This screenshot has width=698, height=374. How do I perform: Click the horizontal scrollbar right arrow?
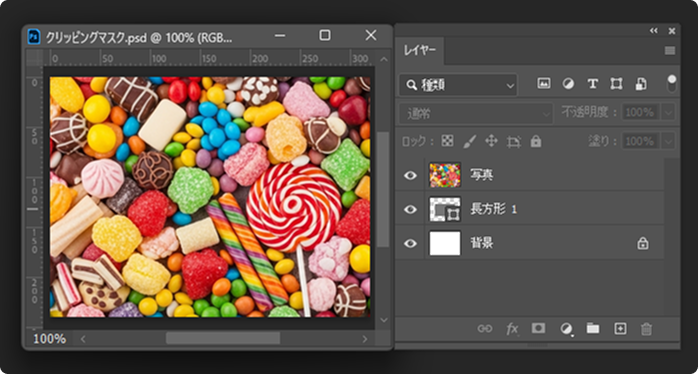tap(365, 339)
